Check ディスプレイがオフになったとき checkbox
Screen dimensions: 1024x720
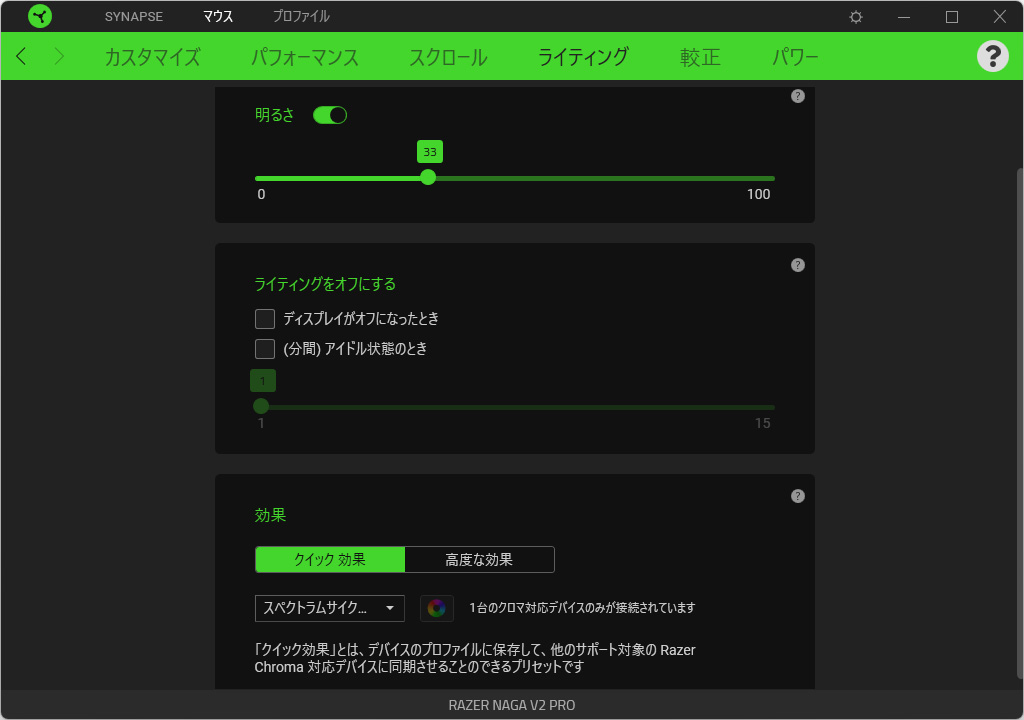coord(264,319)
